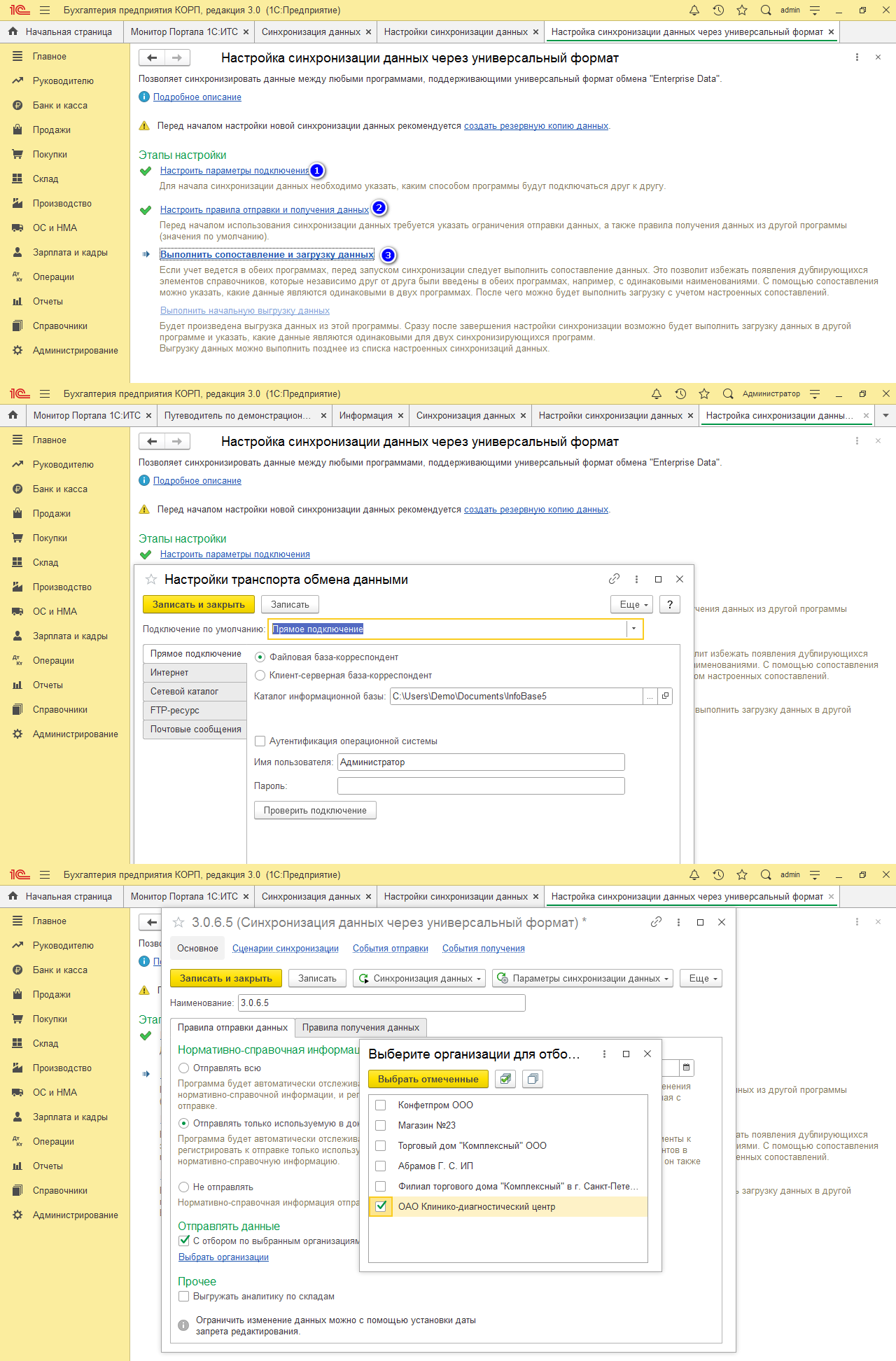Open three-dot menu in Выберите организации dialog
Viewport: 896px width, 1361px height.
[x=604, y=1054]
